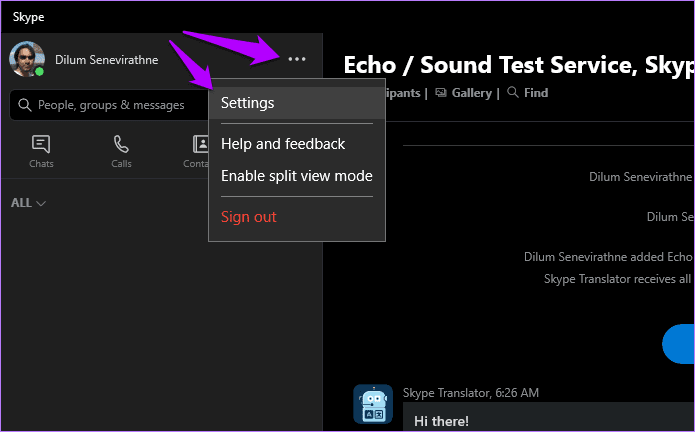This screenshot has width=695, height=432.
Task: Click the Gallery picture icon
Action: point(441,93)
